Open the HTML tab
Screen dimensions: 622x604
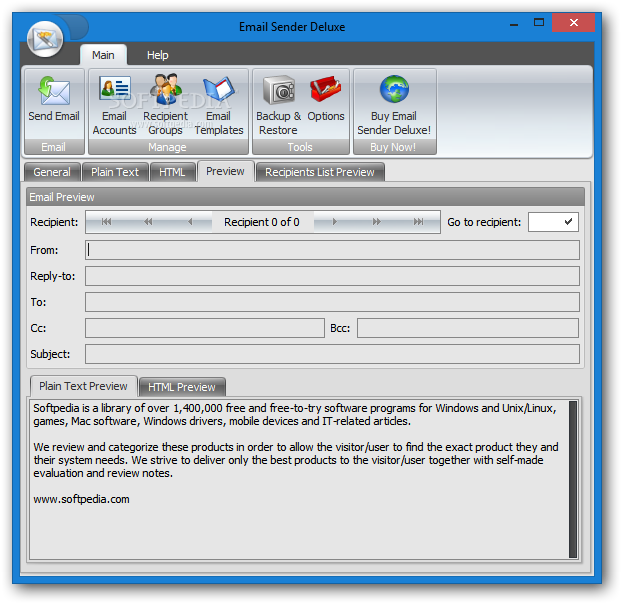tap(172, 172)
